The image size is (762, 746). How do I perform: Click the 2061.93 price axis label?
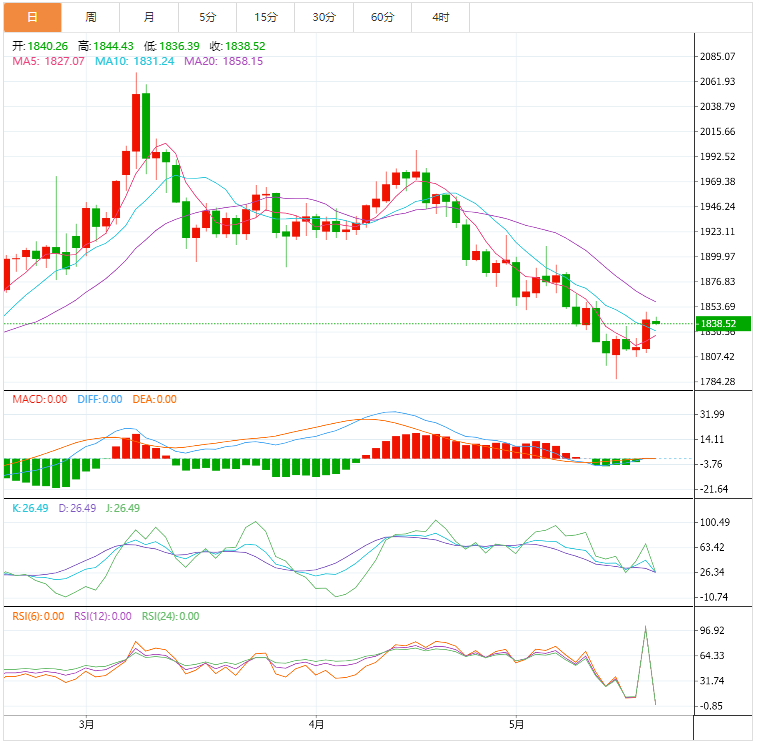pyautogui.click(x=717, y=82)
